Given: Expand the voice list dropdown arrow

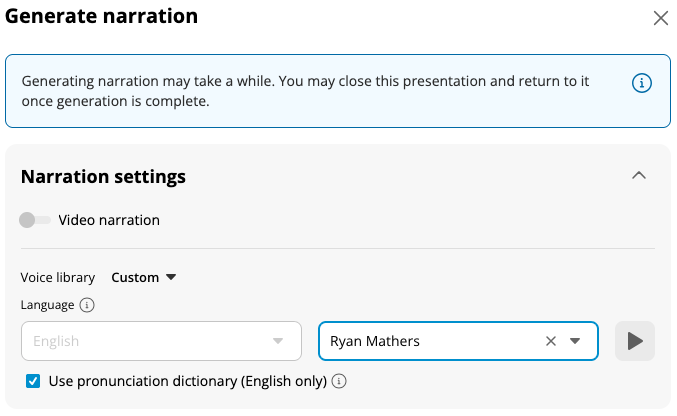Looking at the screenshot, I should coord(575,341).
